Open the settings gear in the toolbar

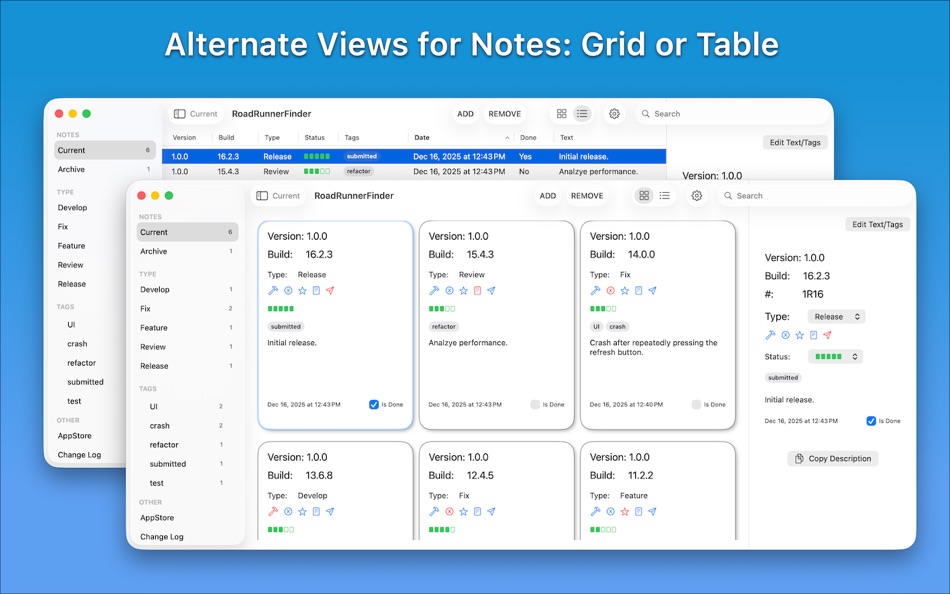(697, 196)
